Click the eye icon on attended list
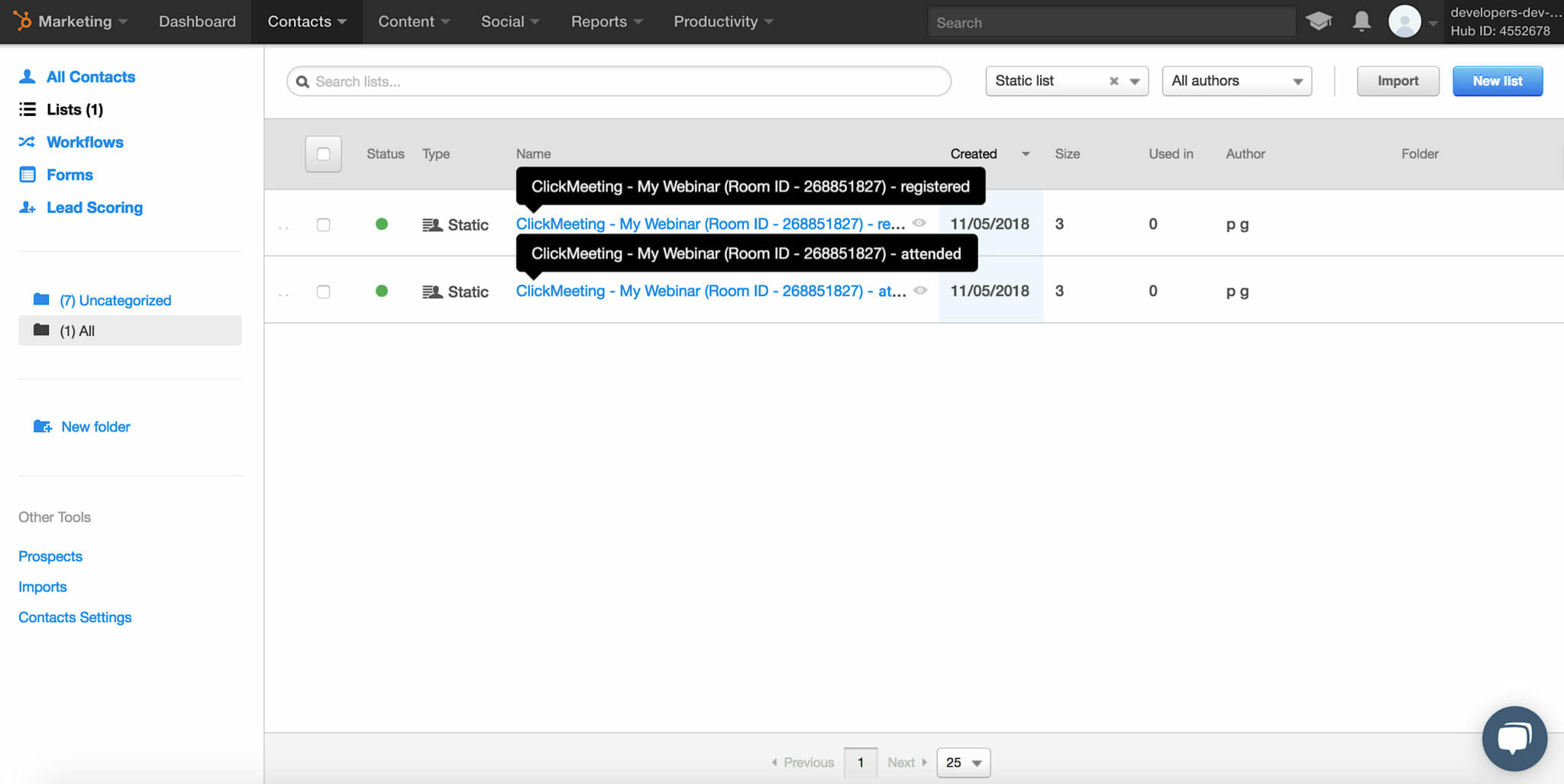This screenshot has height=784, width=1564. click(919, 290)
